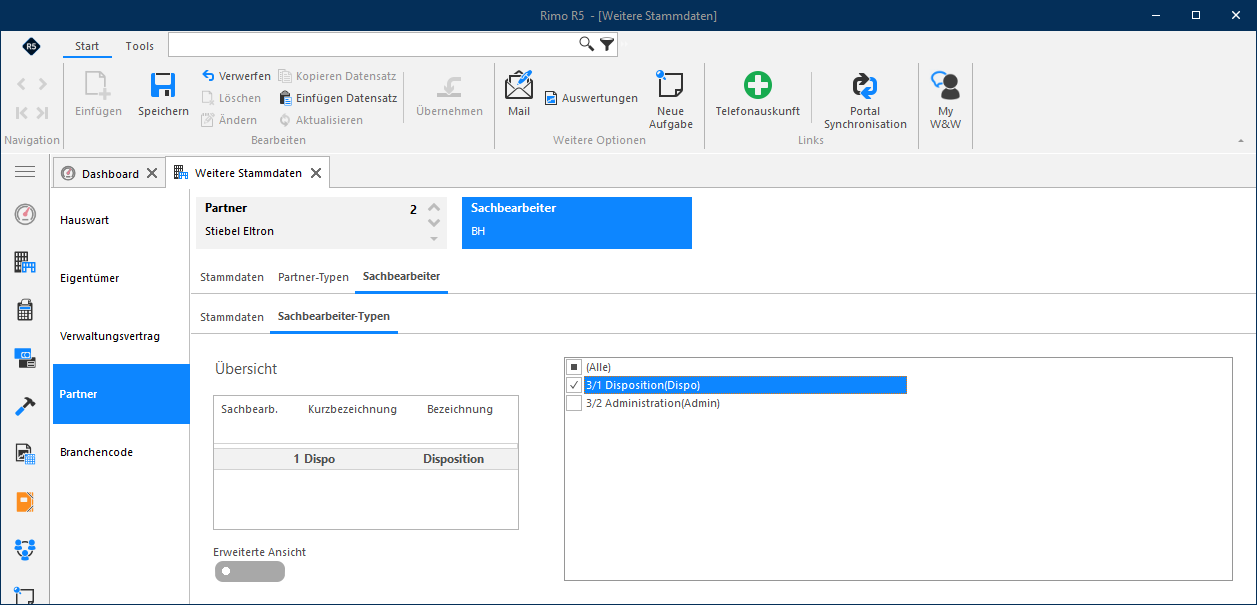
Task: Click the Sachbearbeiter BH blue panel
Action: [577, 223]
